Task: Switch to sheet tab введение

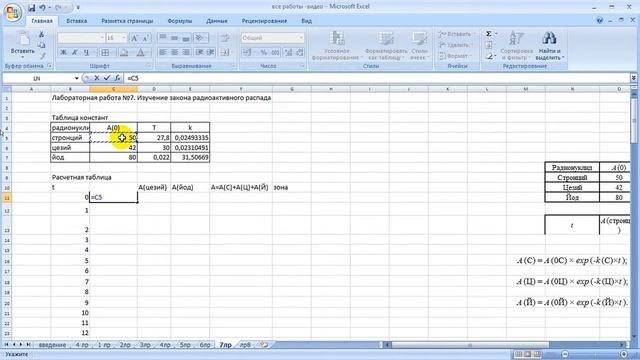Action: (x=52, y=345)
